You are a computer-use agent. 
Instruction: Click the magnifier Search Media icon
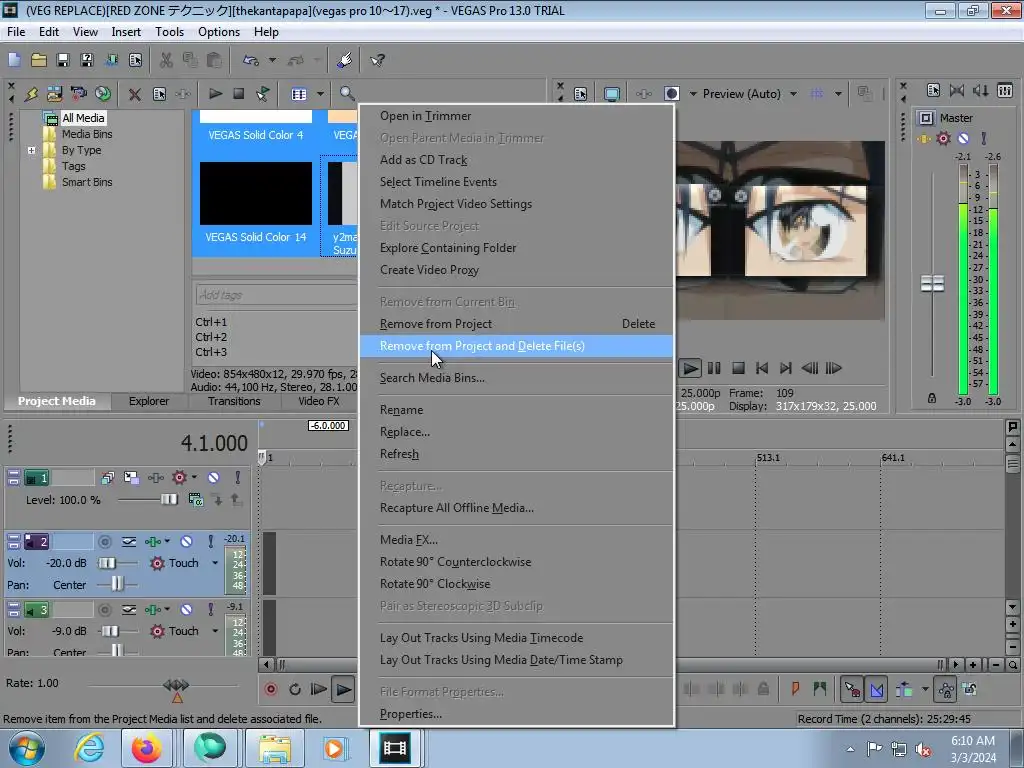(x=347, y=94)
